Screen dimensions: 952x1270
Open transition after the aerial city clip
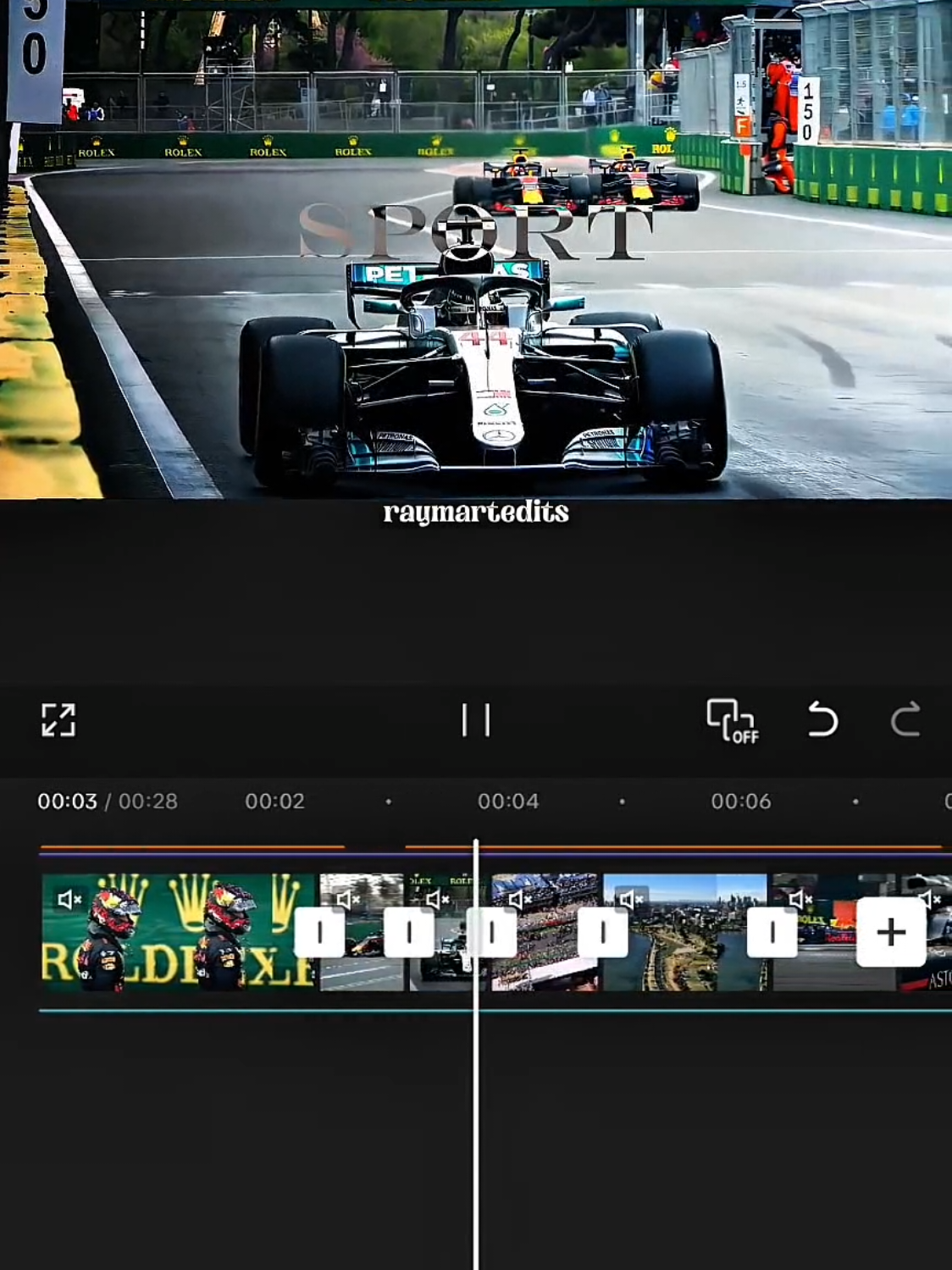[x=772, y=933]
